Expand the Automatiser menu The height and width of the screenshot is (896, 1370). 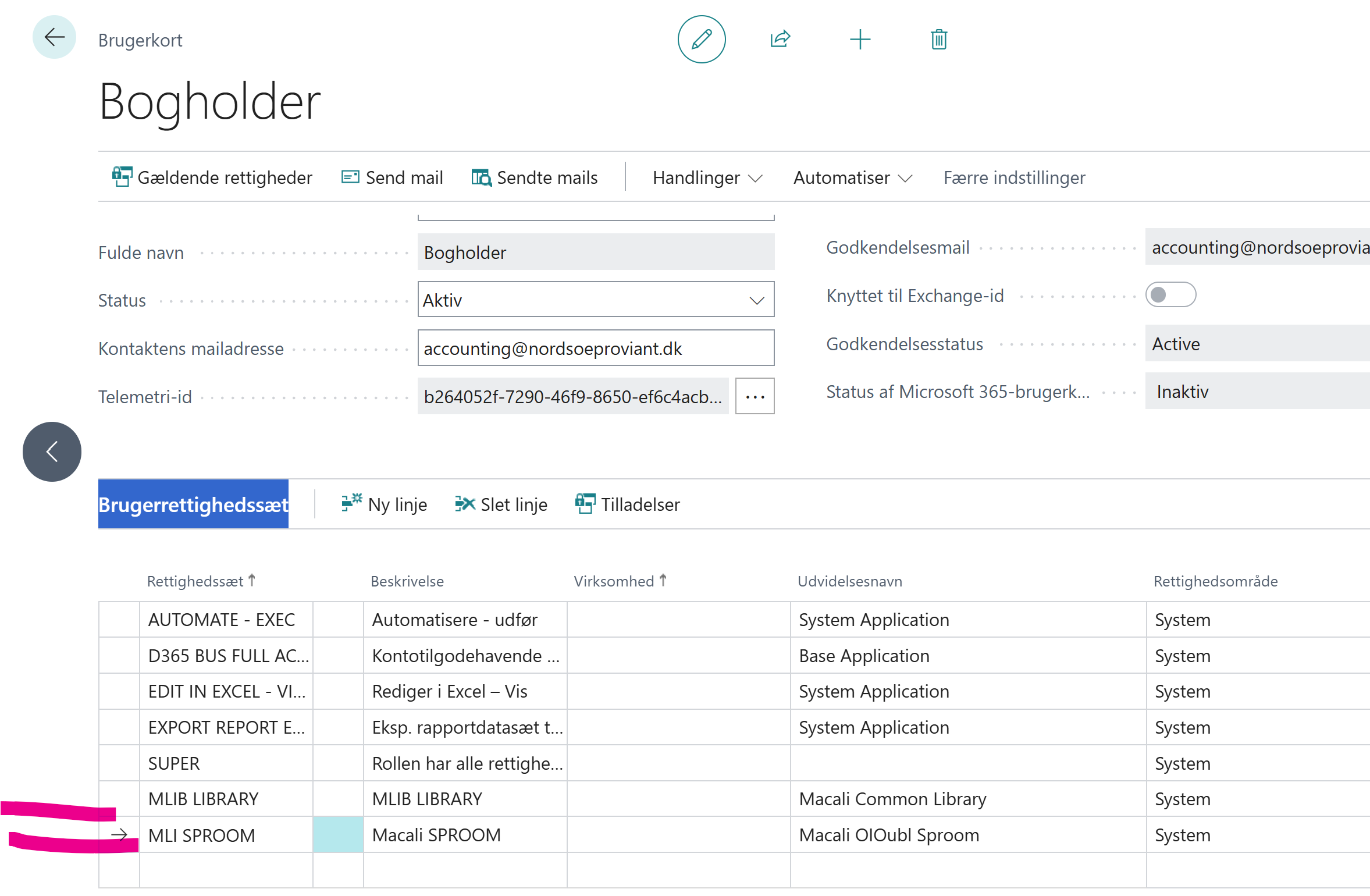click(852, 177)
